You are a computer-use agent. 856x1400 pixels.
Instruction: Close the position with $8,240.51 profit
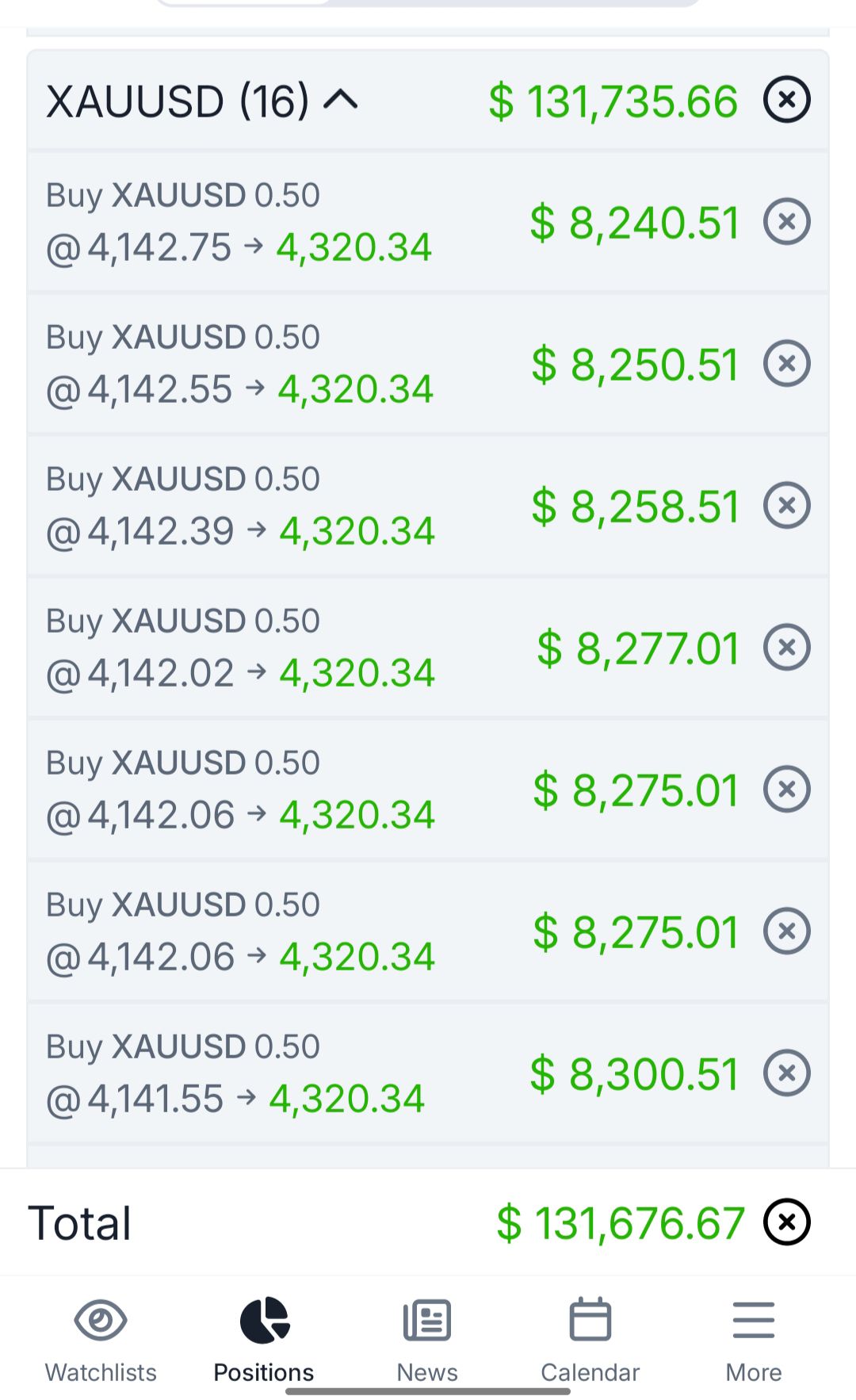tap(786, 221)
